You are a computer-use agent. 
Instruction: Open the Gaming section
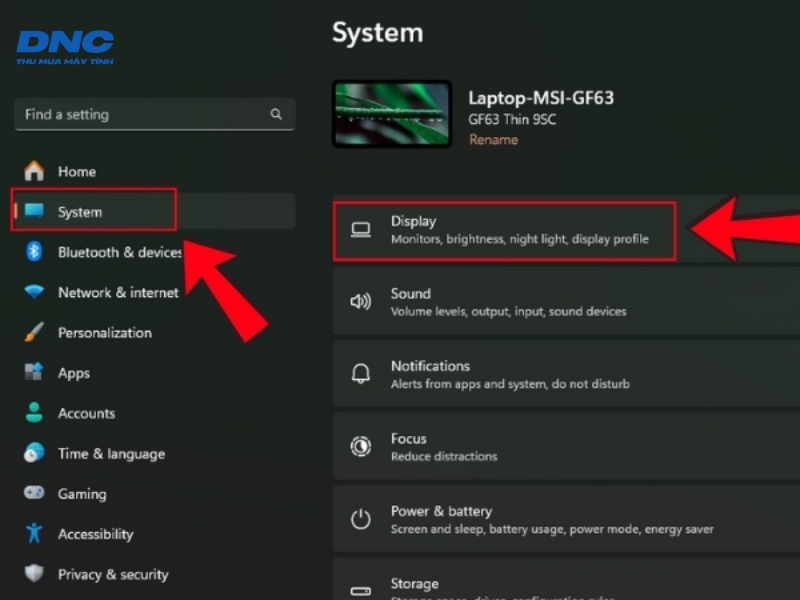pyautogui.click(x=155, y=494)
